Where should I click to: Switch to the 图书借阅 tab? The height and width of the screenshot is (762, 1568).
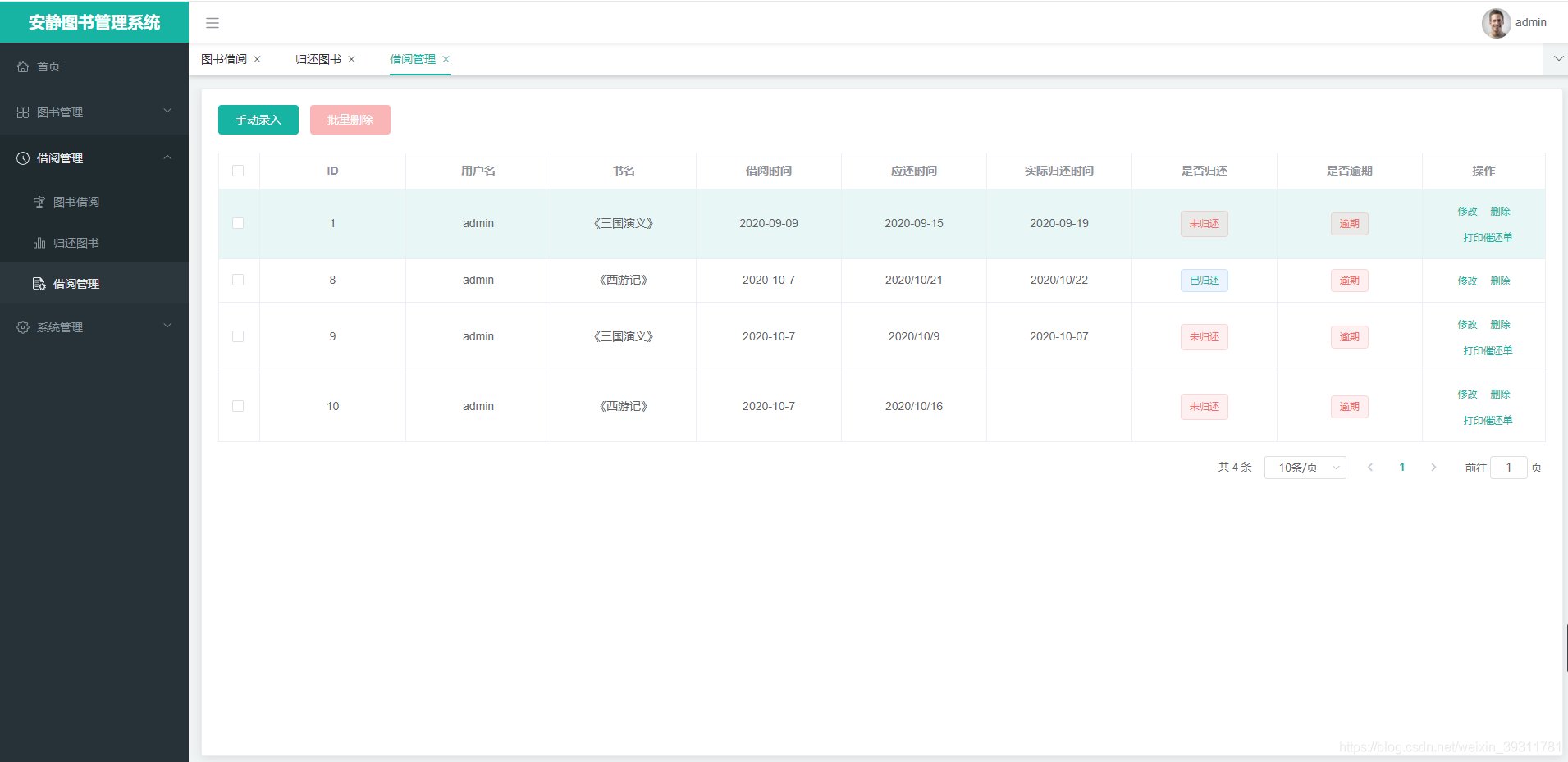pos(224,59)
